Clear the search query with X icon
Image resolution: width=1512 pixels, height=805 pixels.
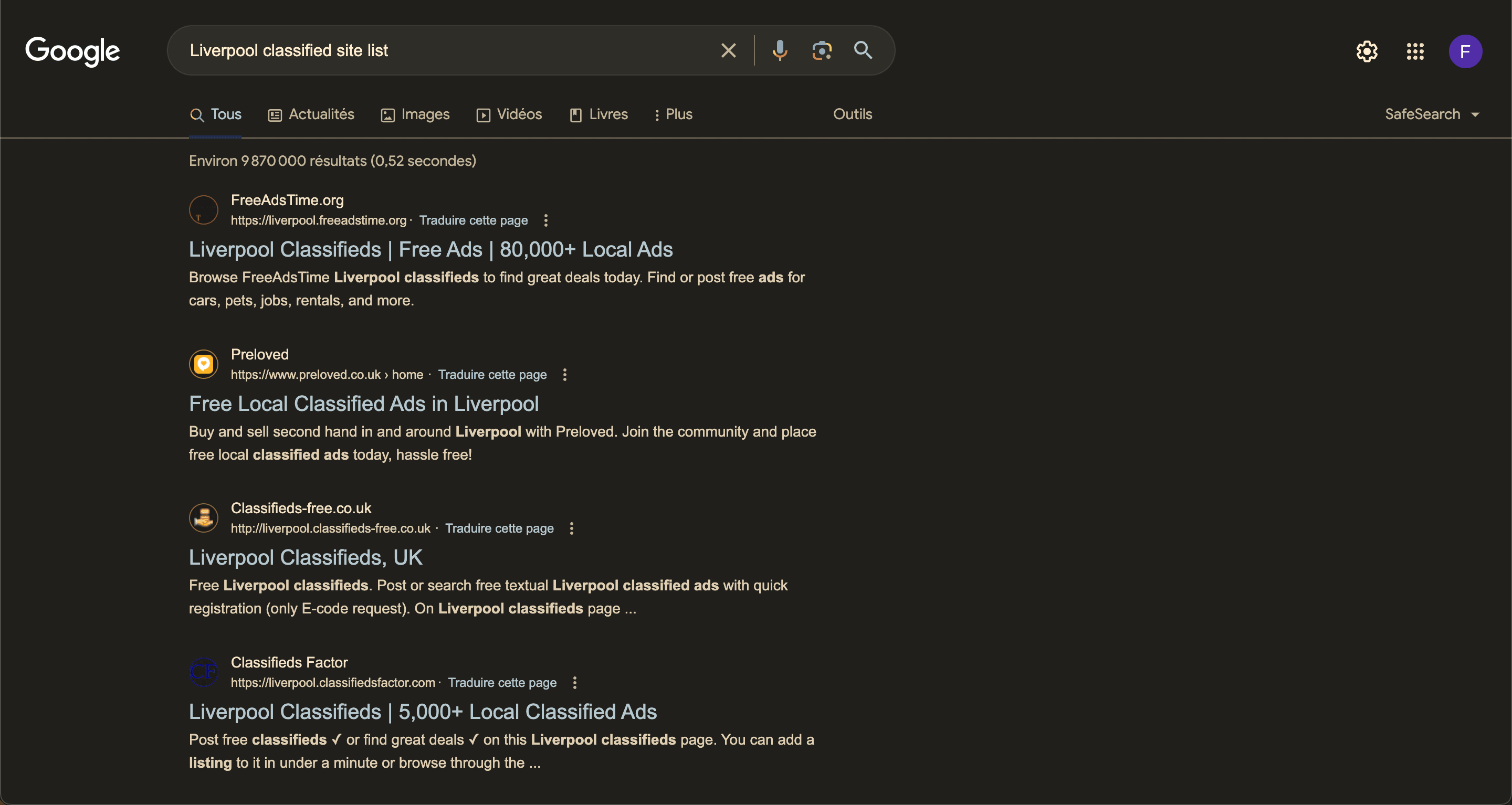(728, 50)
